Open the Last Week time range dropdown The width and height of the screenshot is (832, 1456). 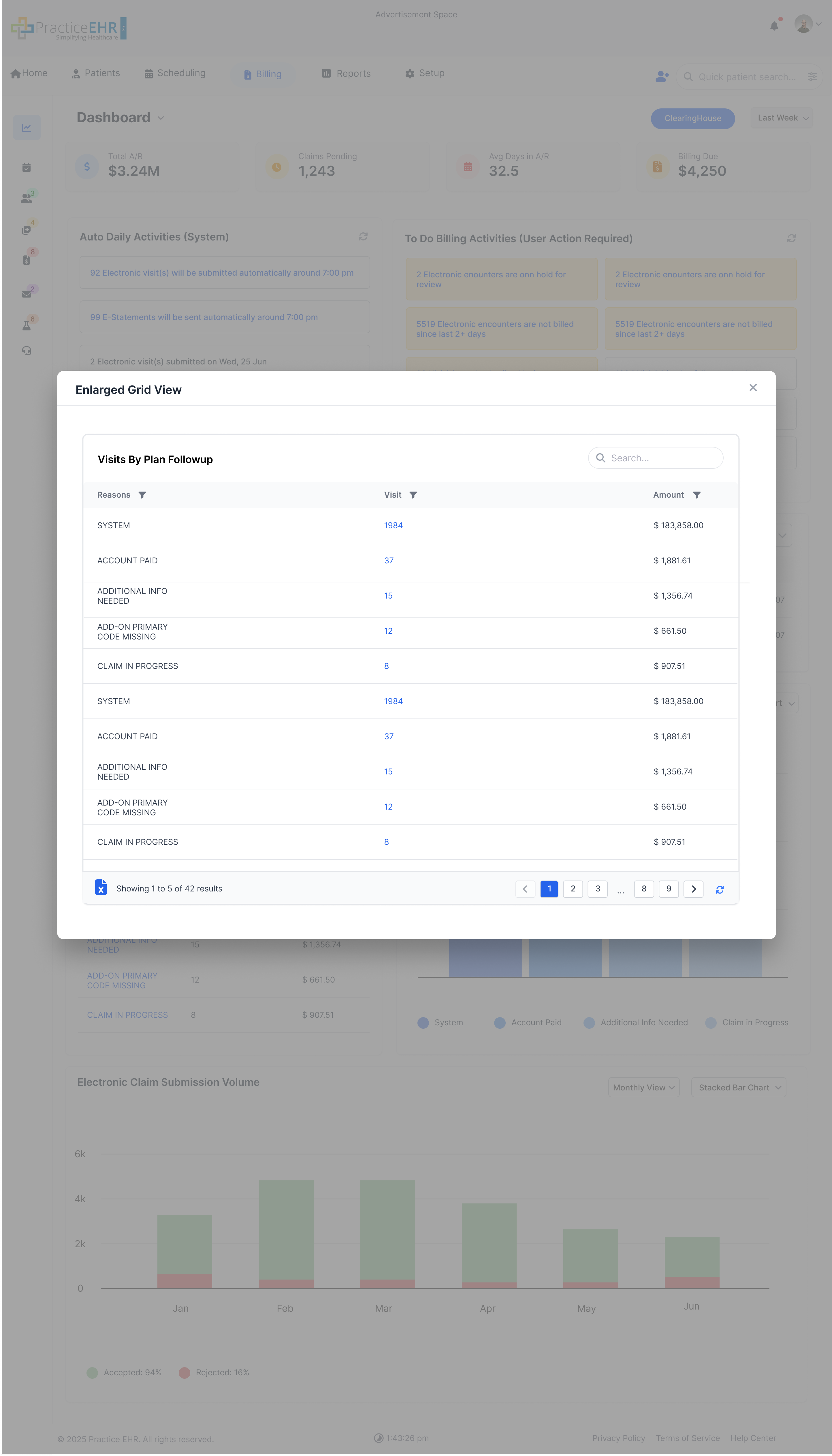781,118
